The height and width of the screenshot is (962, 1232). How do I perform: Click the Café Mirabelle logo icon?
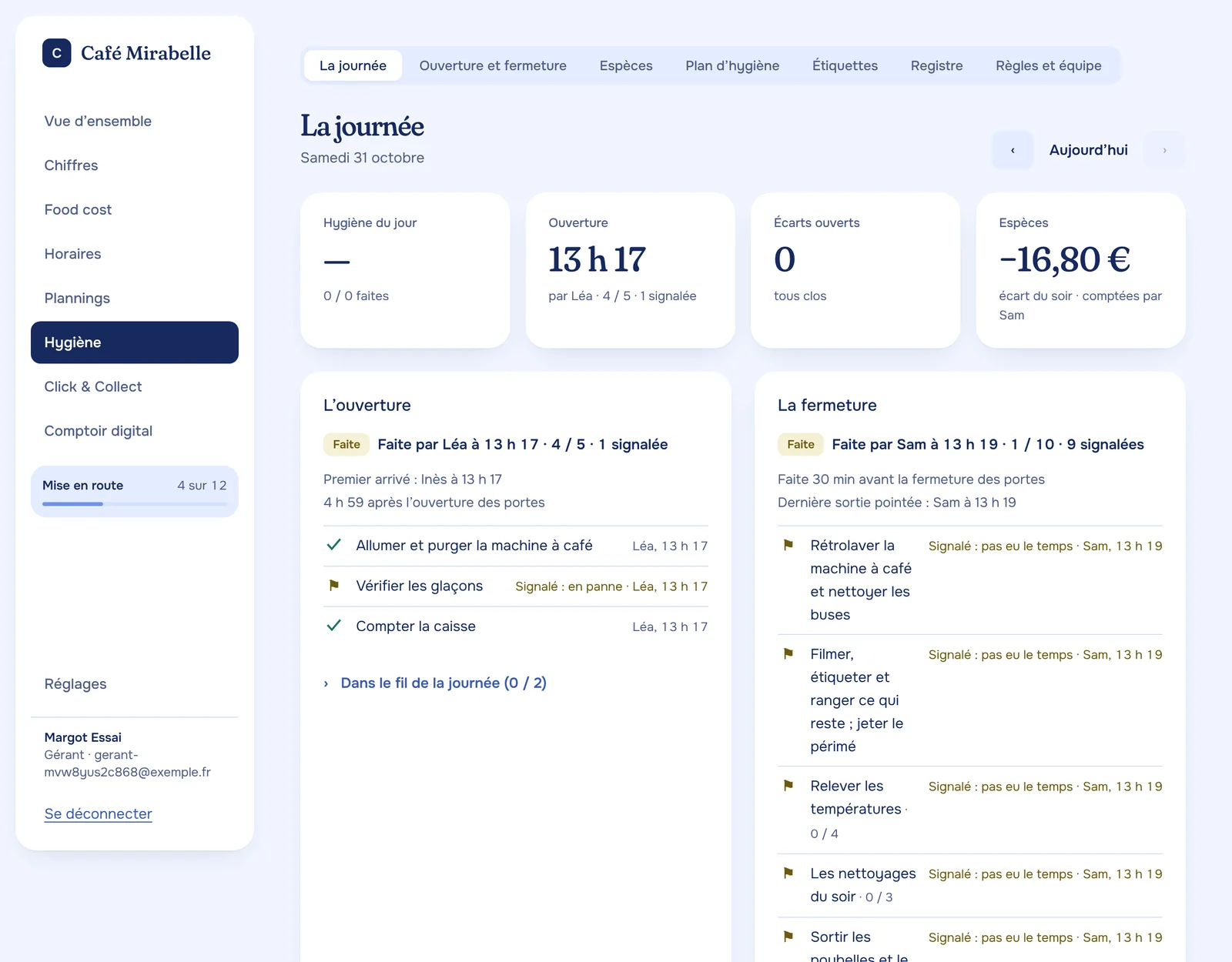click(56, 53)
